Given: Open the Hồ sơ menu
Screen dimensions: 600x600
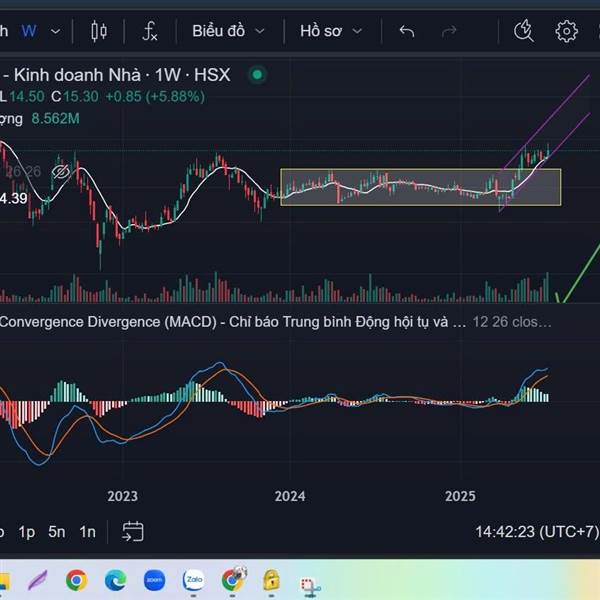Looking at the screenshot, I should coord(321,31).
